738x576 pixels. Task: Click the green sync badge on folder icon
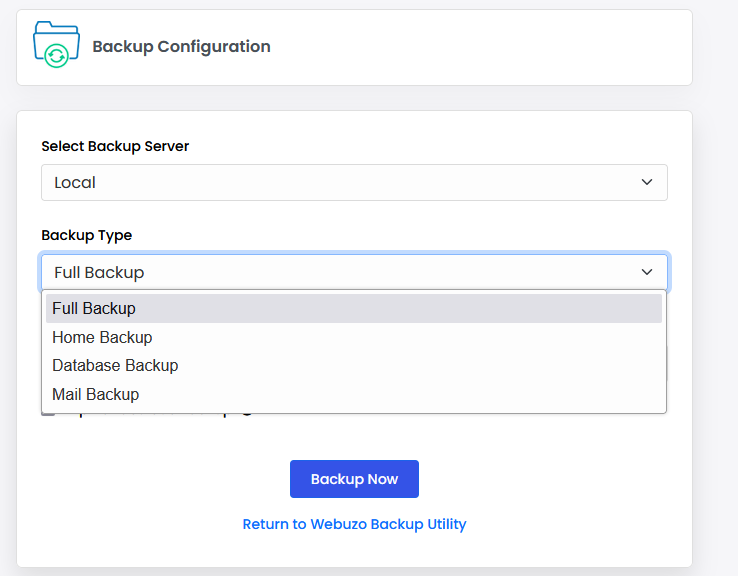pyautogui.click(x=57, y=56)
